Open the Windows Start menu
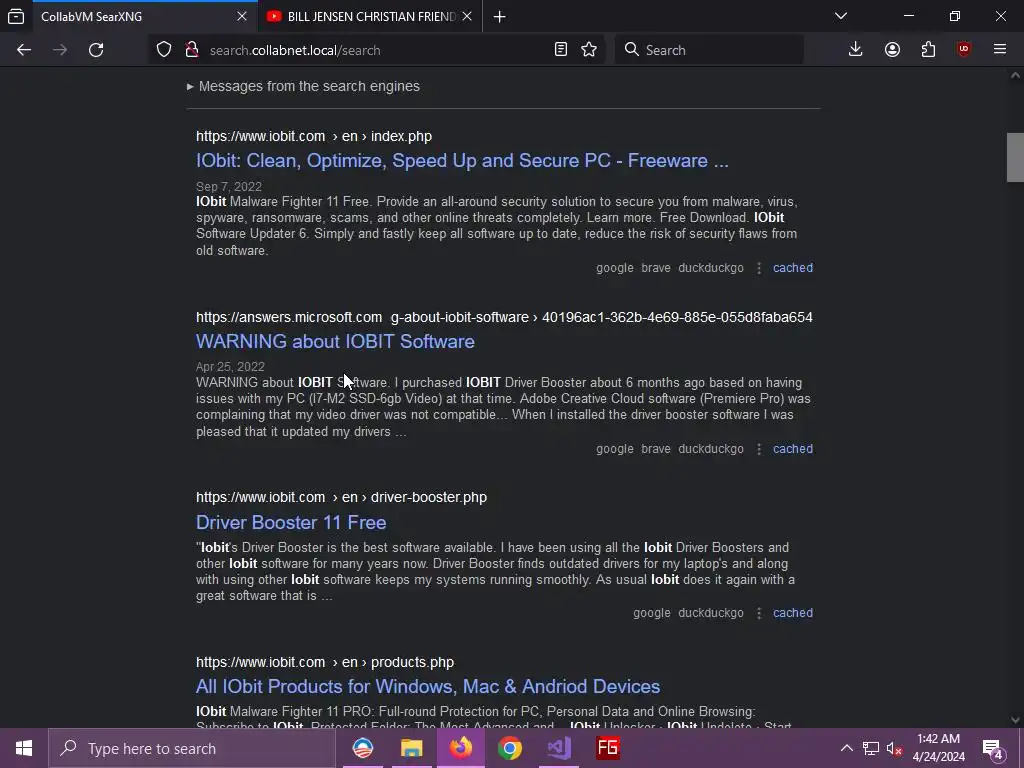The width and height of the screenshot is (1024, 768). [24, 748]
